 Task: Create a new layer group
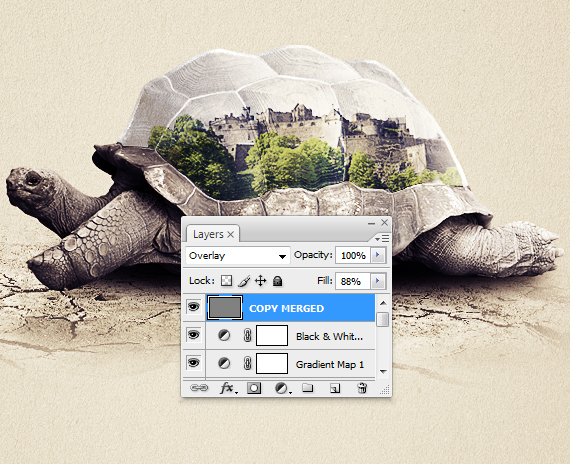(x=308, y=388)
